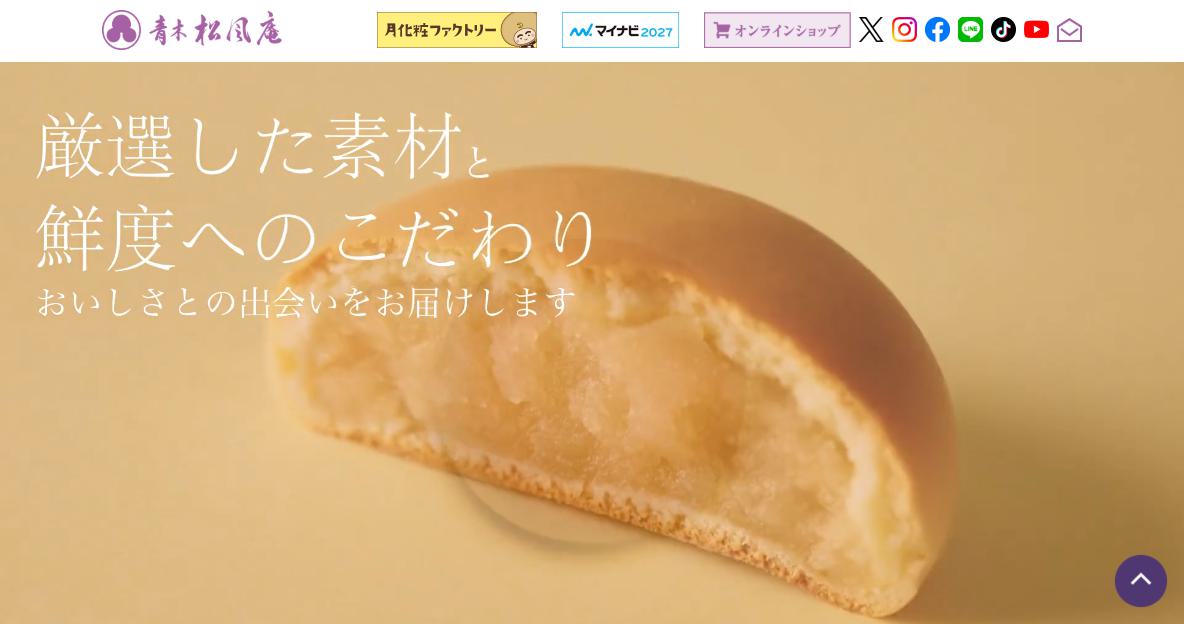Click the 厳選した素材と headline text
1184x624 pixels.
[264, 147]
